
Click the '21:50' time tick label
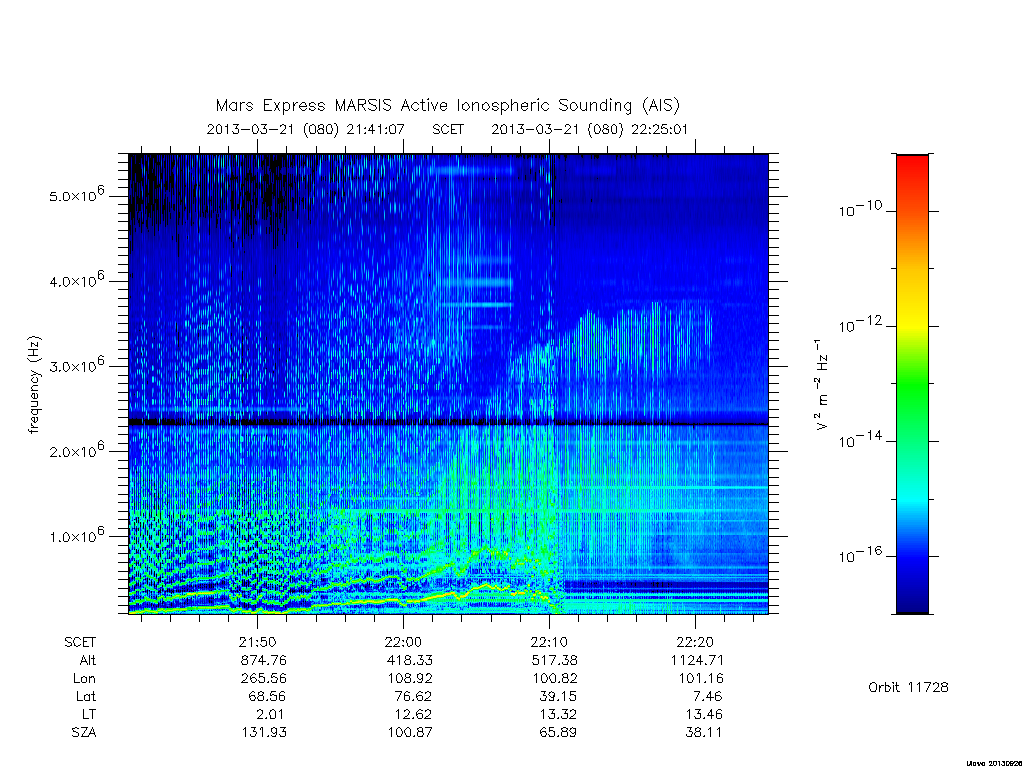(x=257, y=642)
